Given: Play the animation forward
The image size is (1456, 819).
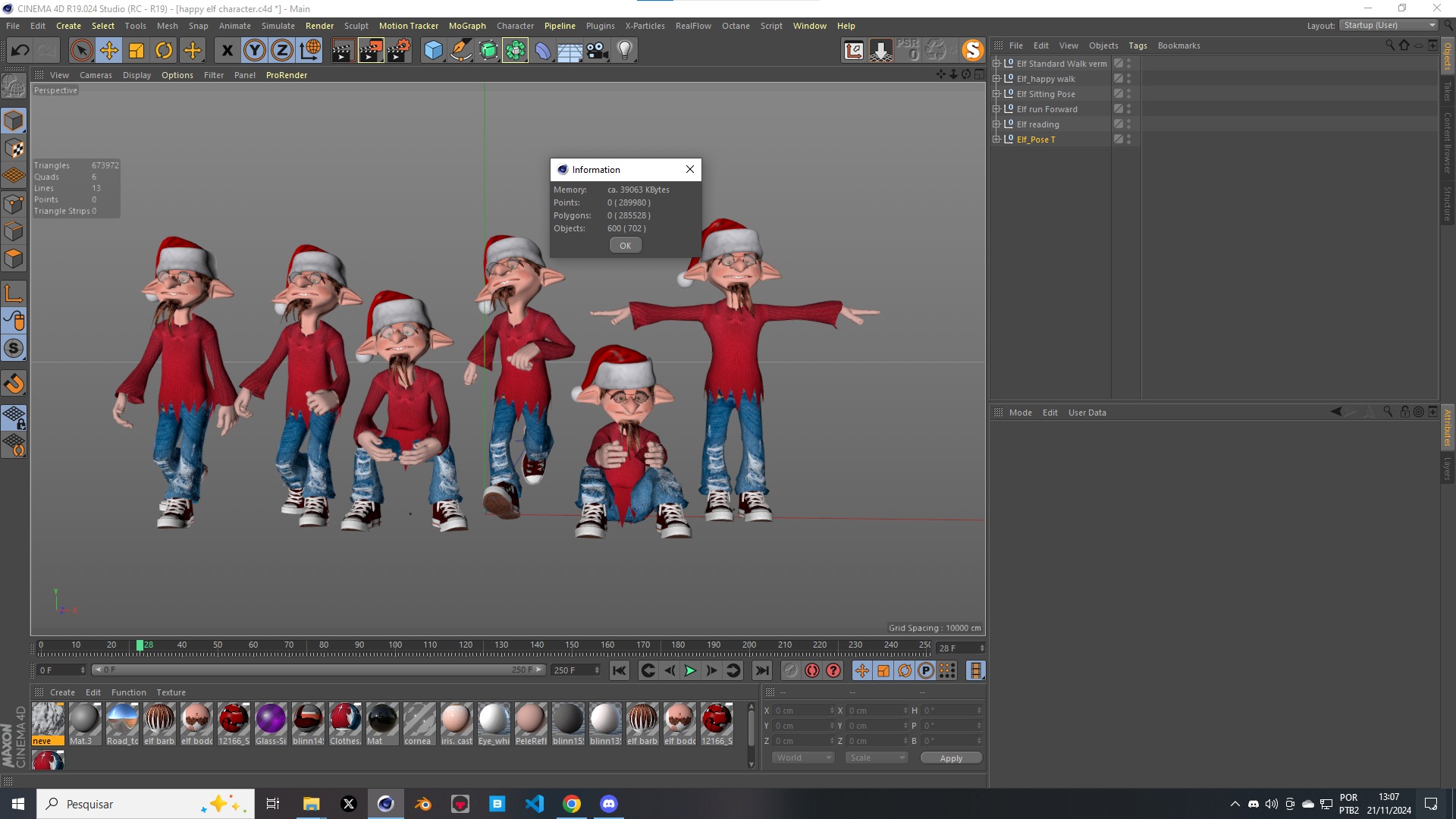Looking at the screenshot, I should pos(690,670).
